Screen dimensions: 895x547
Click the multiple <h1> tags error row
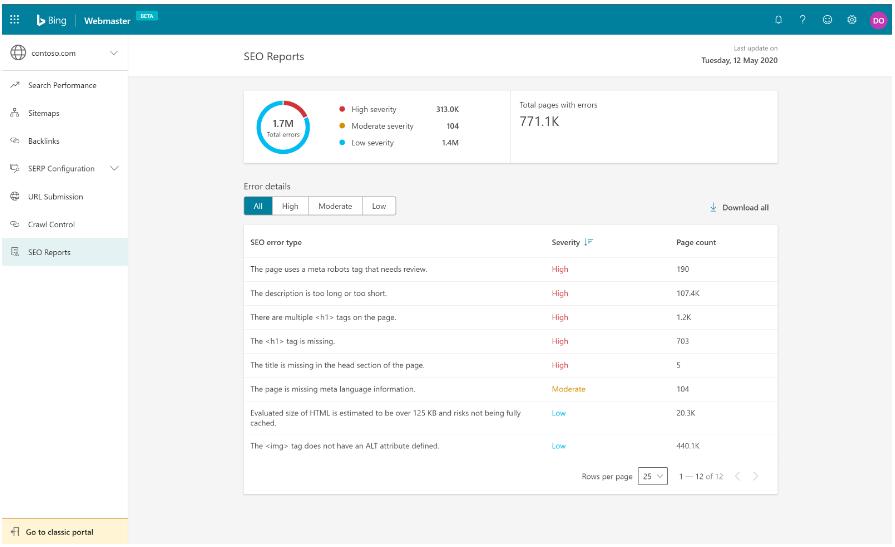click(x=510, y=317)
